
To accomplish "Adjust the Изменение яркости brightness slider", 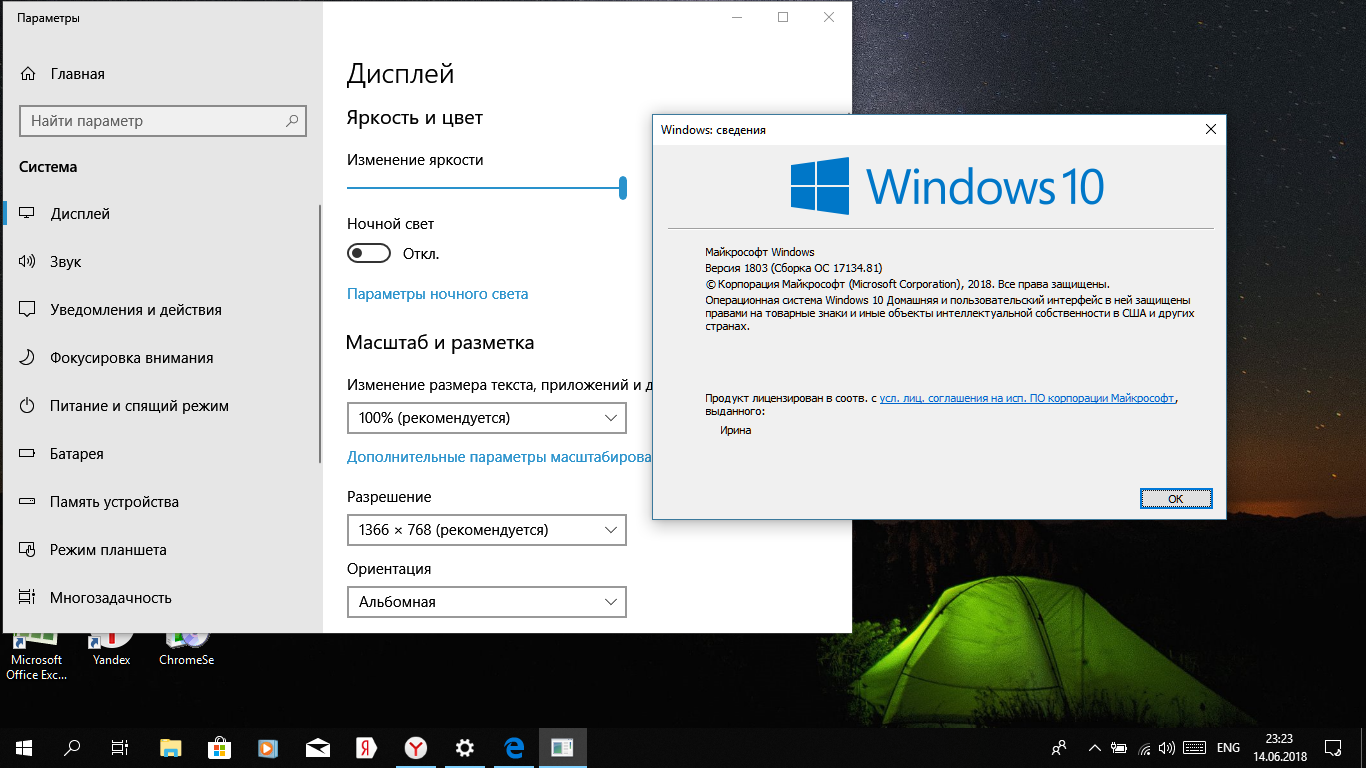I will 485,187.
